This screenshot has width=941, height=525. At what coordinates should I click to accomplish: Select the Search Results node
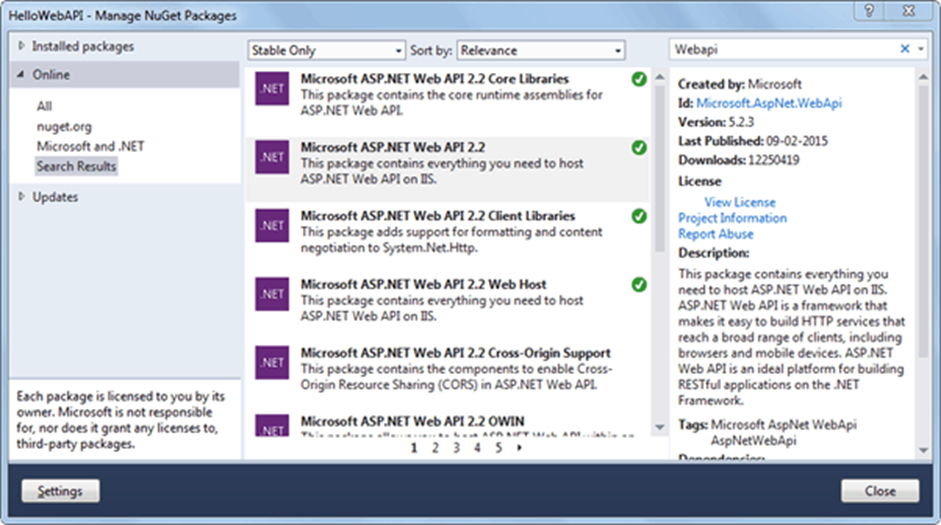76,166
